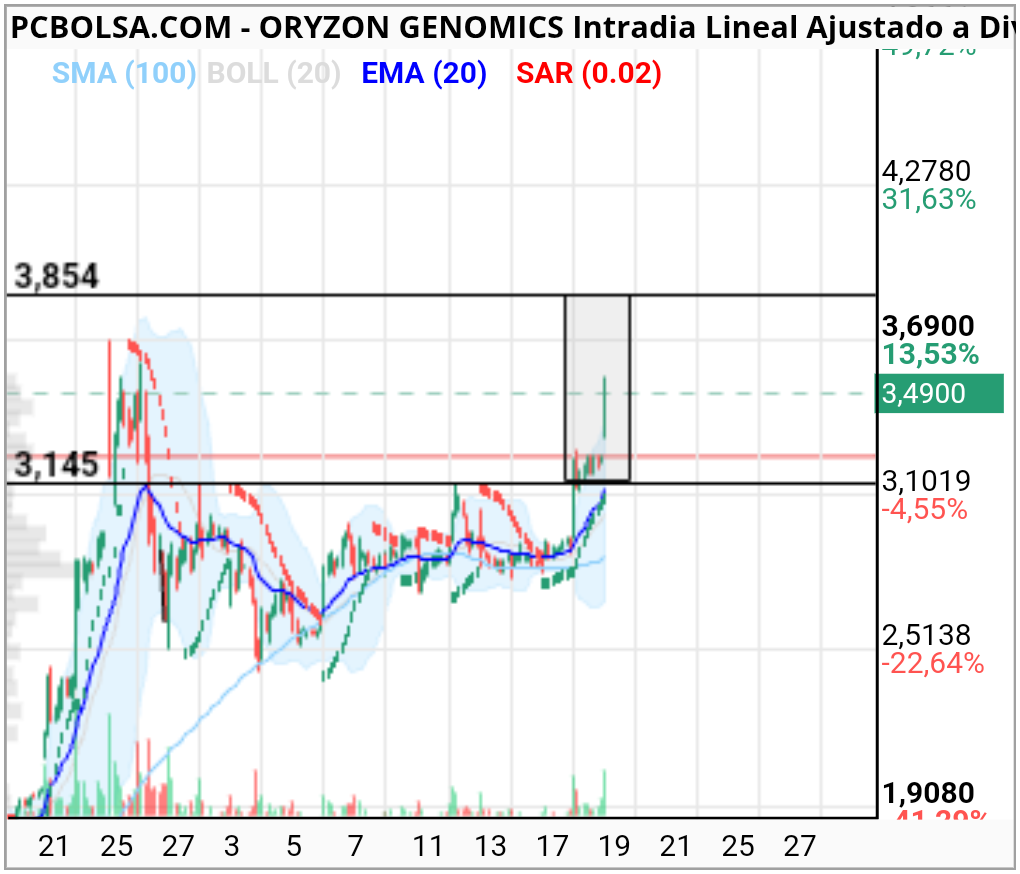Click date label 13 on time axis
Screen dimensions: 1020x874
(490, 847)
